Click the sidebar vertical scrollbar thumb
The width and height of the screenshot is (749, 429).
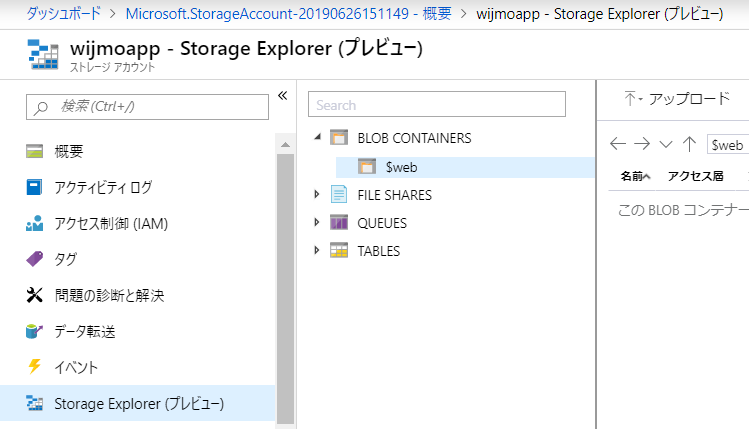point(286,289)
